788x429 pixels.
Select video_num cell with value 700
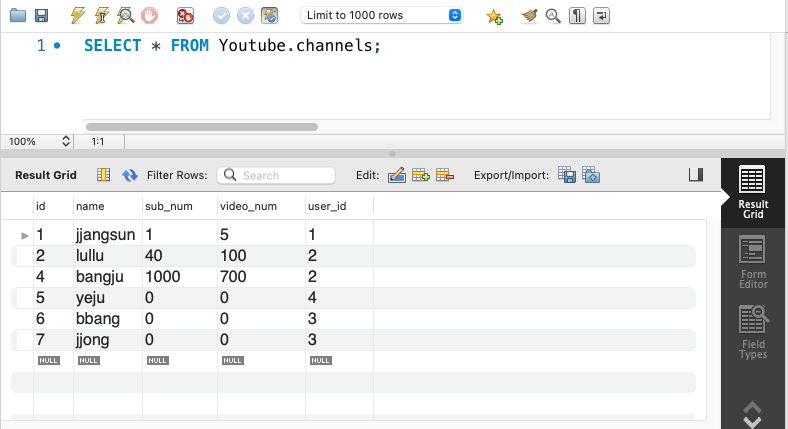pos(261,277)
